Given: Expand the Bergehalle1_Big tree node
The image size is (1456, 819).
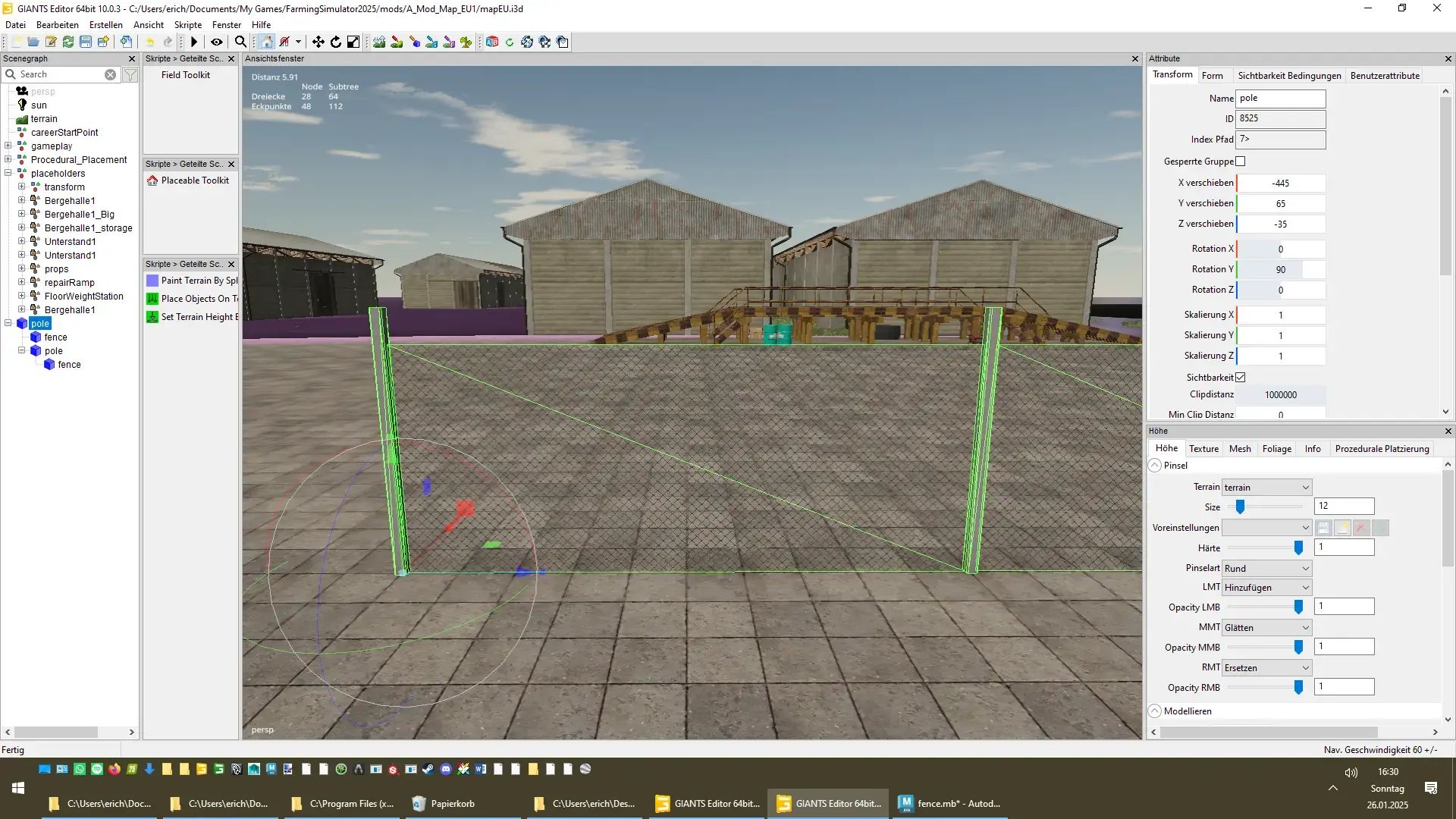Looking at the screenshot, I should (21, 215).
